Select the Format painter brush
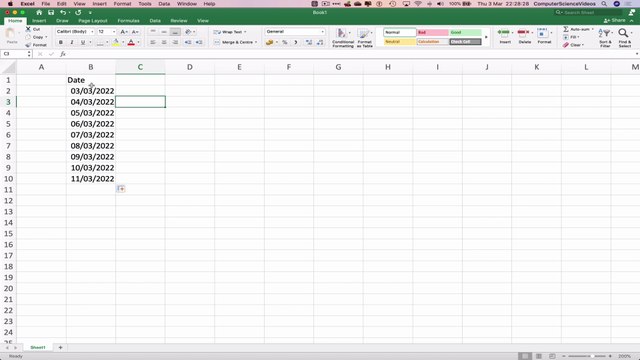This screenshot has height=360, width=640. [28, 45]
